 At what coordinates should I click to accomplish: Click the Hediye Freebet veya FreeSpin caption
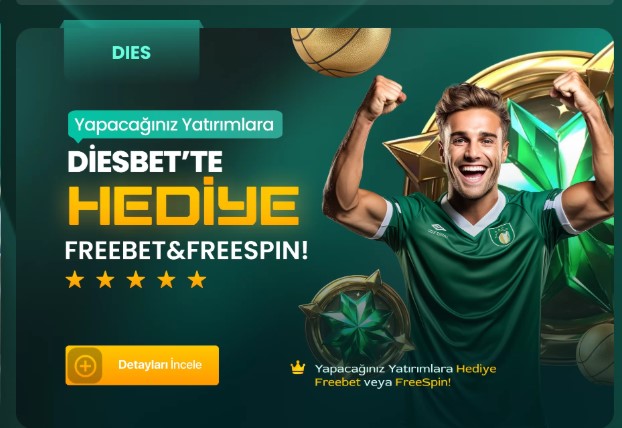pos(405,375)
